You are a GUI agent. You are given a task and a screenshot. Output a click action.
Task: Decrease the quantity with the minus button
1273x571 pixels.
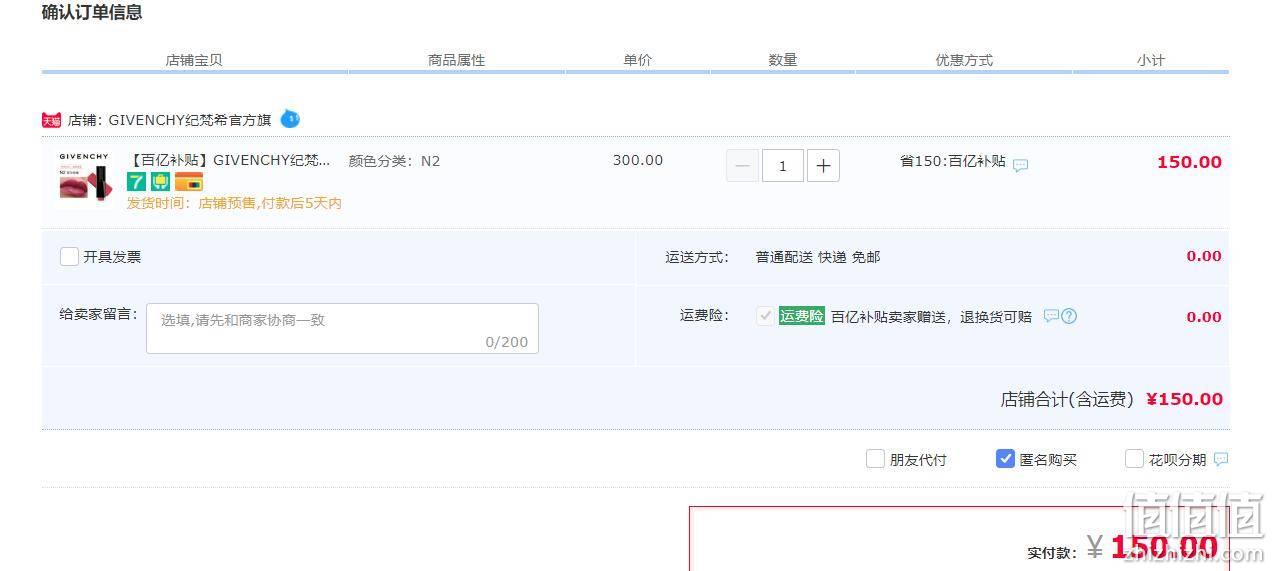(x=742, y=166)
